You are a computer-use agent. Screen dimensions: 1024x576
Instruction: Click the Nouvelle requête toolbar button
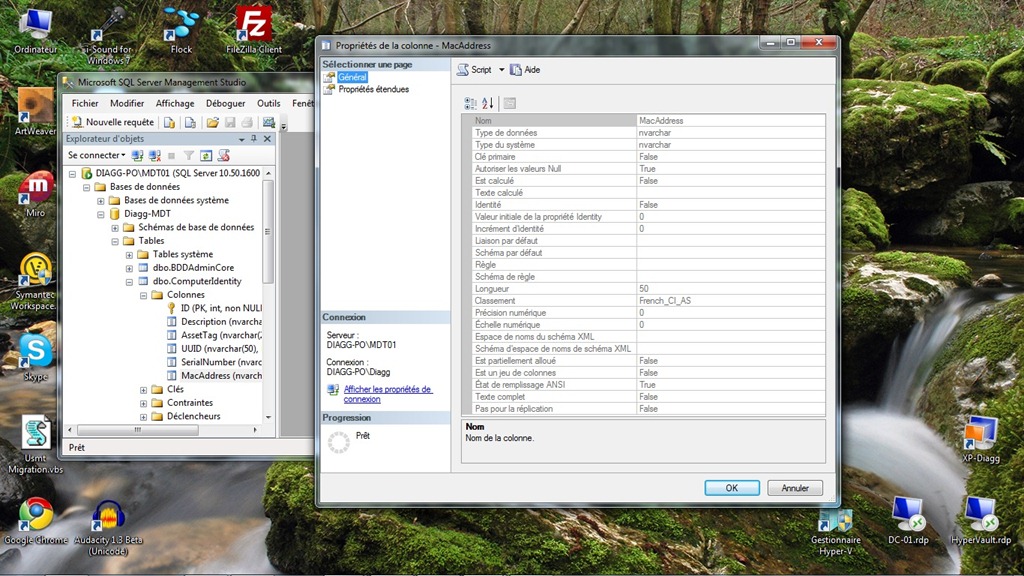(112, 122)
